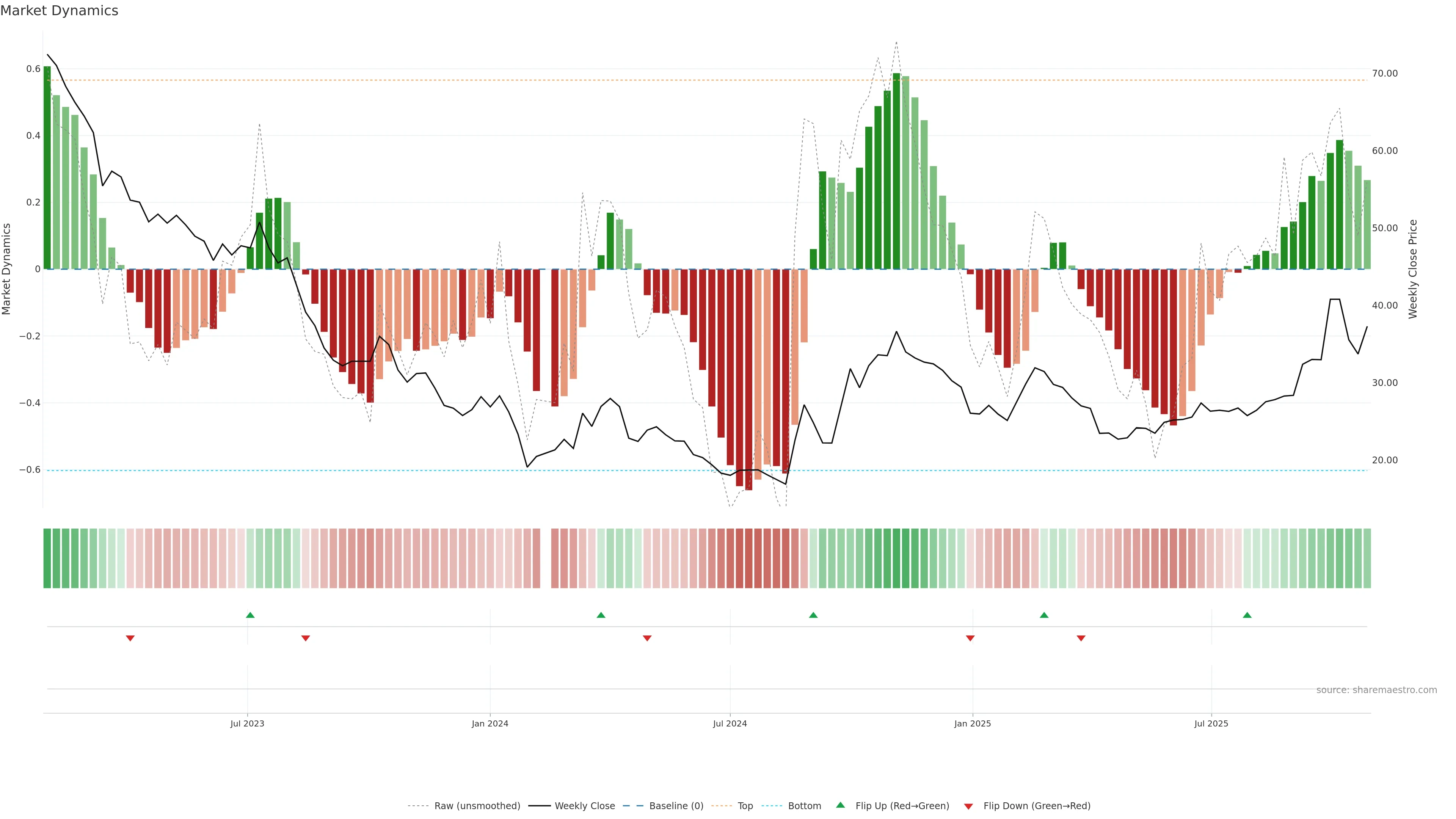1456x819 pixels.
Task: Select the flip-up triangle after Jul 2024
Action: (x=813, y=615)
